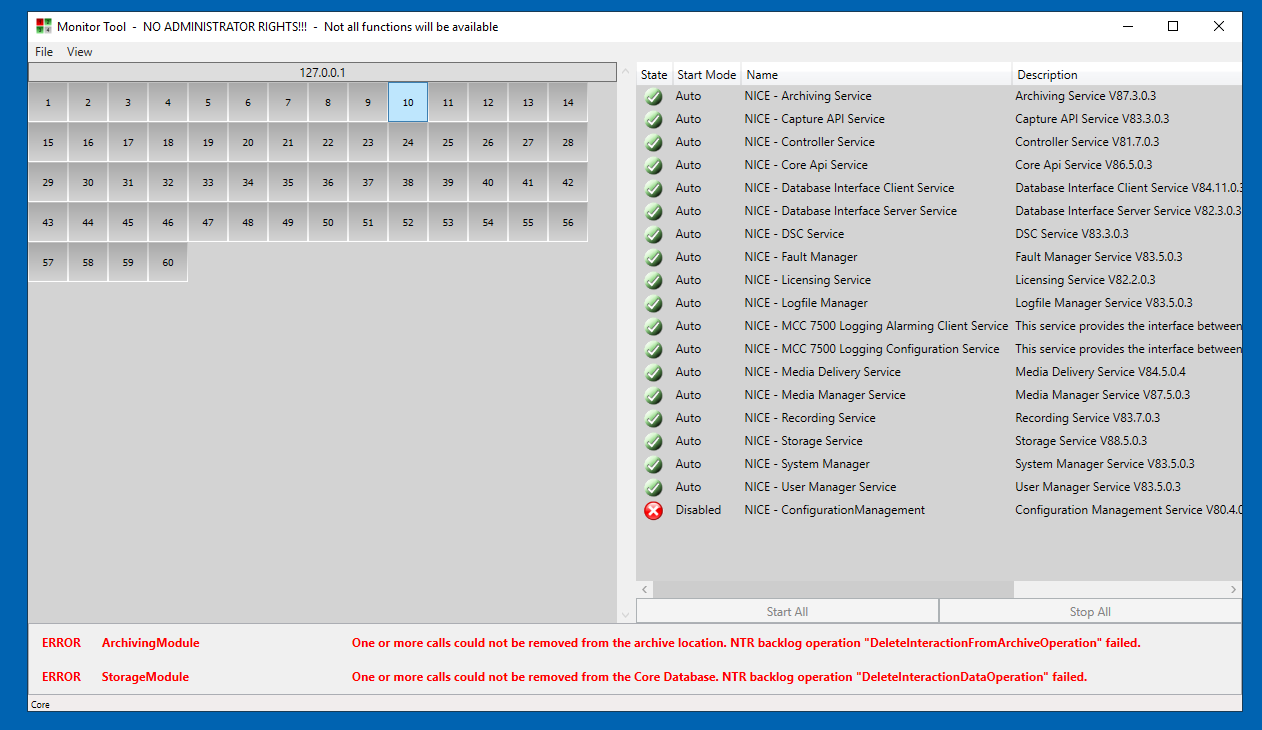Screen dimensions: 1262x730
Task: Click the Start All button
Action: tap(787, 611)
